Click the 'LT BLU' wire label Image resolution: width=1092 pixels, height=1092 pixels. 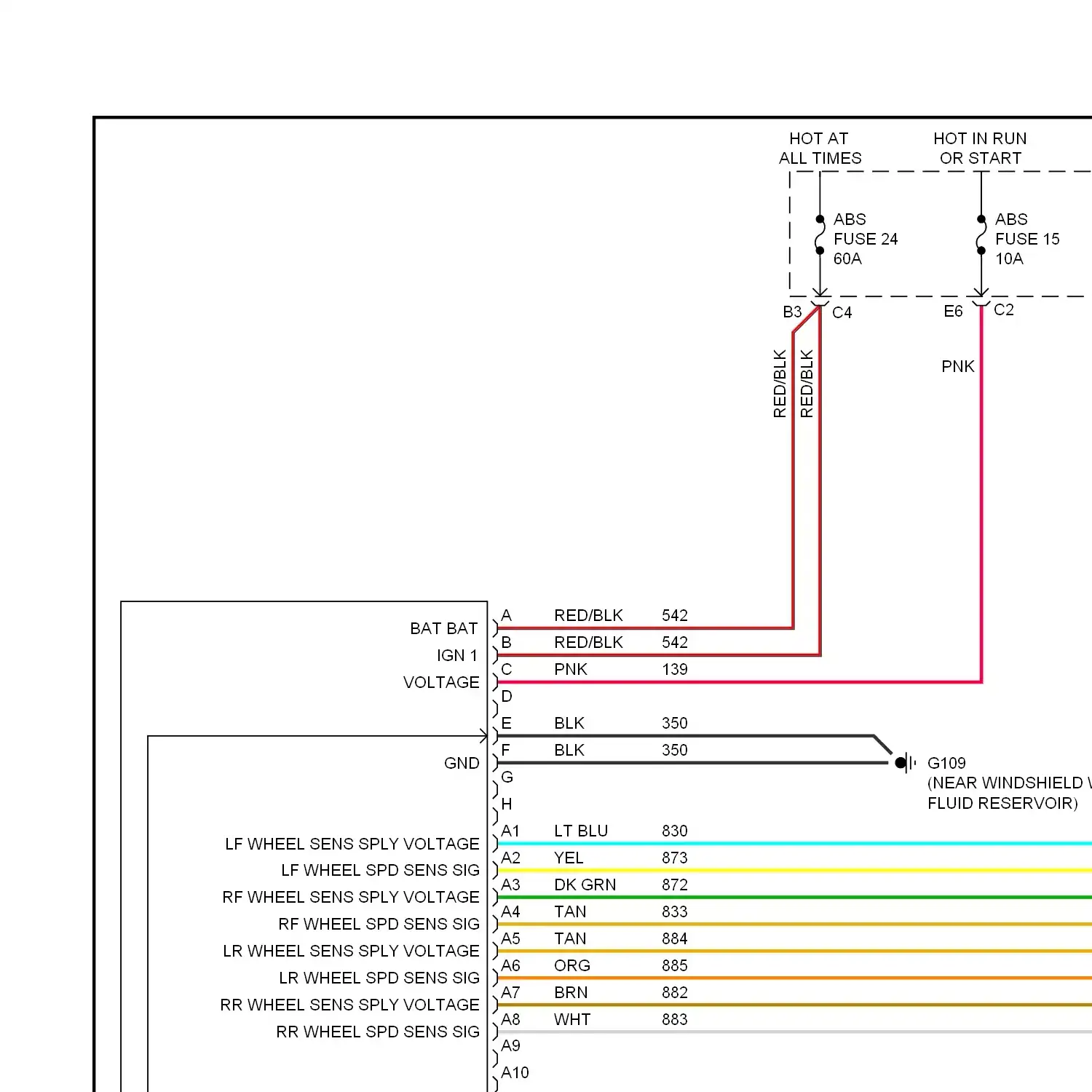click(x=580, y=831)
